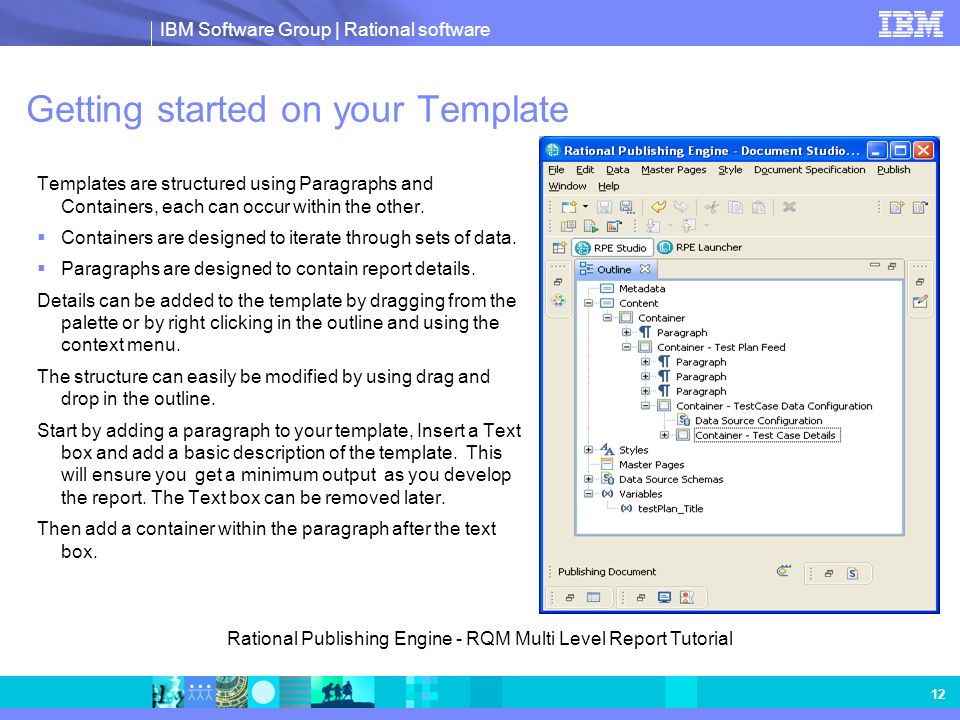Open the Publish menu
This screenshot has height=720, width=960.
point(893,170)
